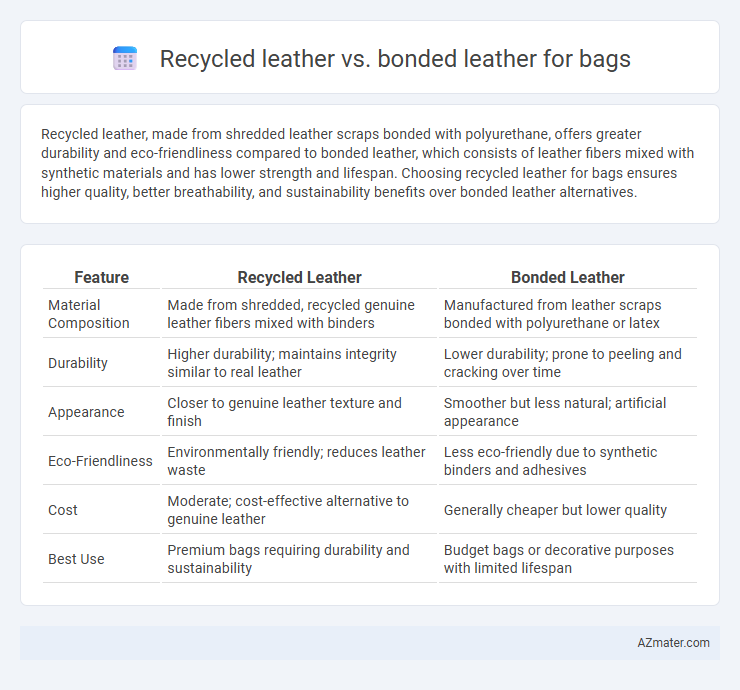Click cell 'Moderate; cost-effective alternative to genuine leather'
740x690 pixels.
288,510
